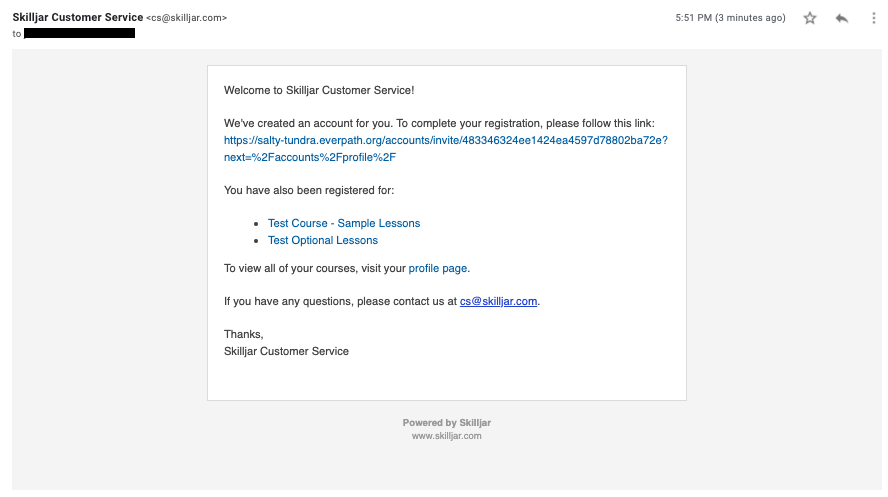The height and width of the screenshot is (497, 888).
Task: Click 'Powered by Skilljar' footer text
Action: tap(446, 423)
